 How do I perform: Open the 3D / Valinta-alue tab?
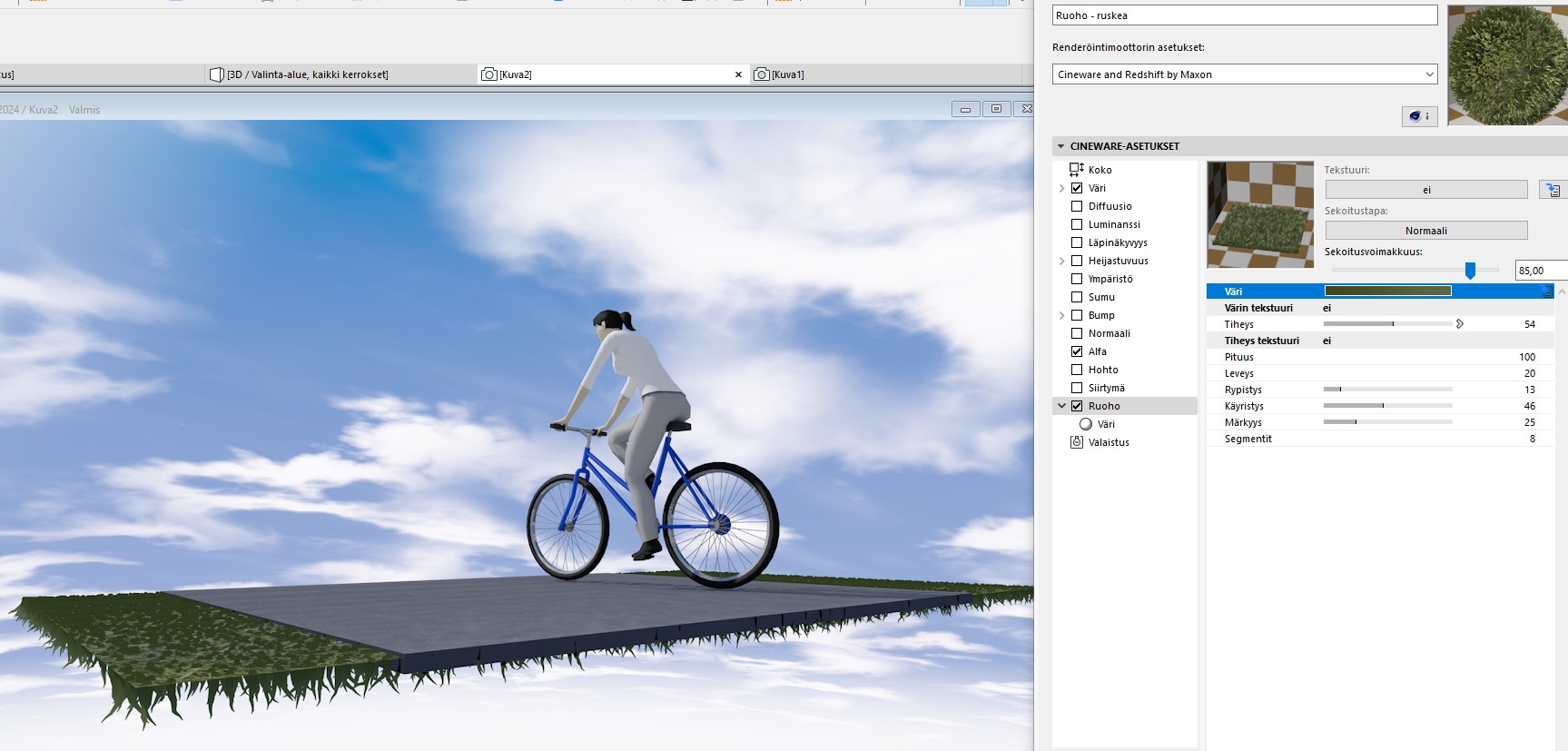pos(307,74)
